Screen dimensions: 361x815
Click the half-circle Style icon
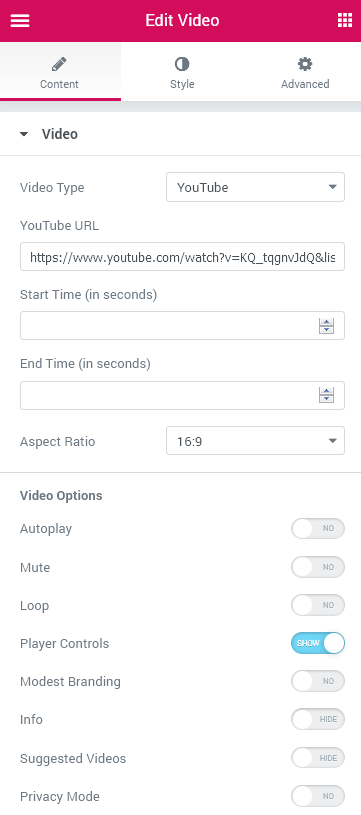pos(182,64)
